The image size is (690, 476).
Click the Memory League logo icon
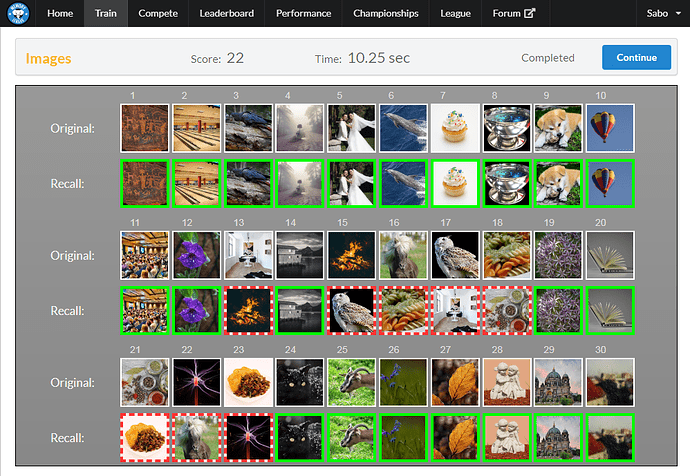18,13
